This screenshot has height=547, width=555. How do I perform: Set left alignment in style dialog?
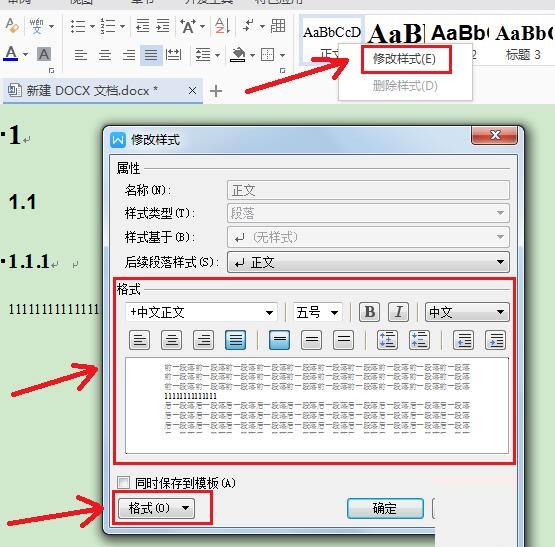(139, 340)
